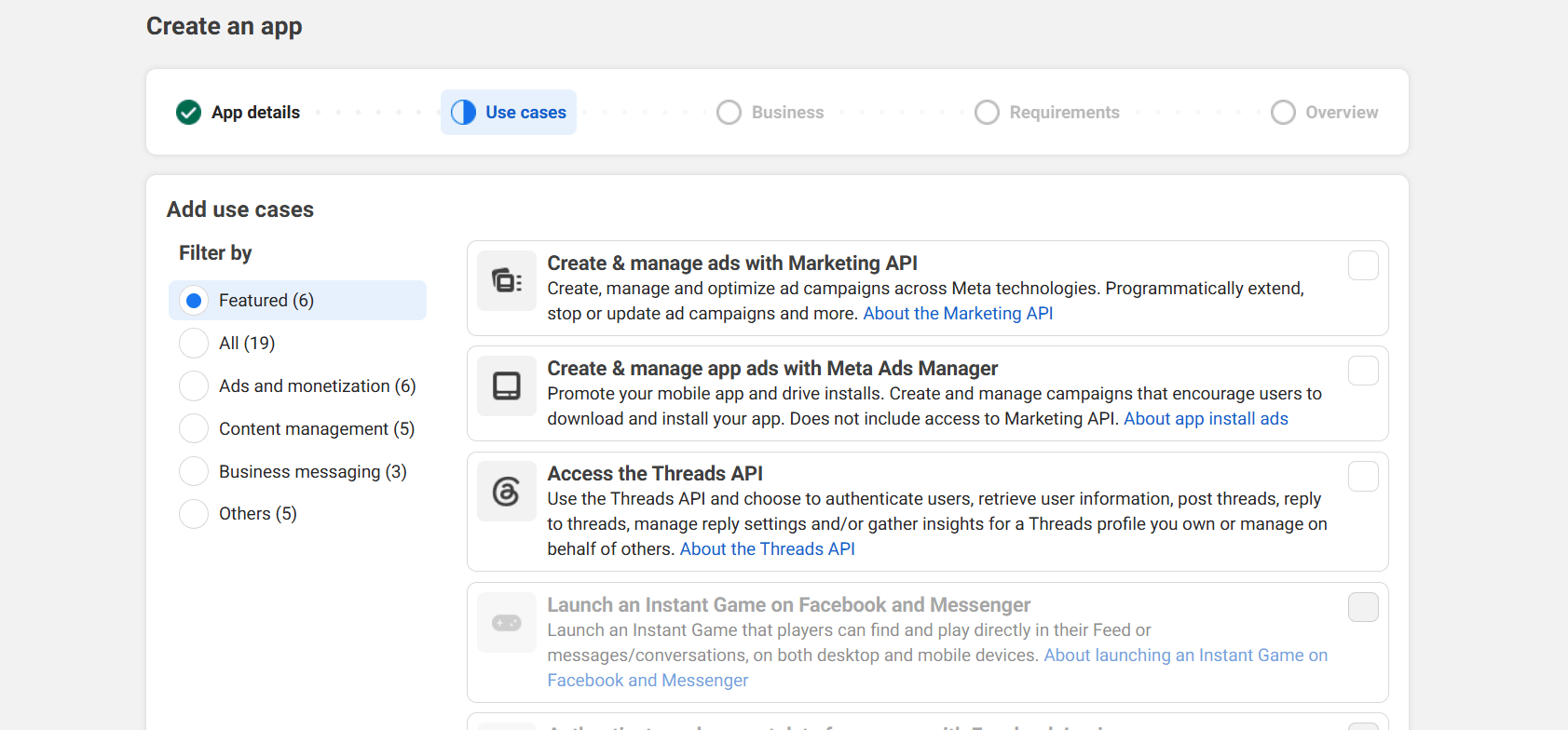The width and height of the screenshot is (1568, 730).
Task: Check the Create & manage ads with Marketing API box
Action: click(1363, 265)
